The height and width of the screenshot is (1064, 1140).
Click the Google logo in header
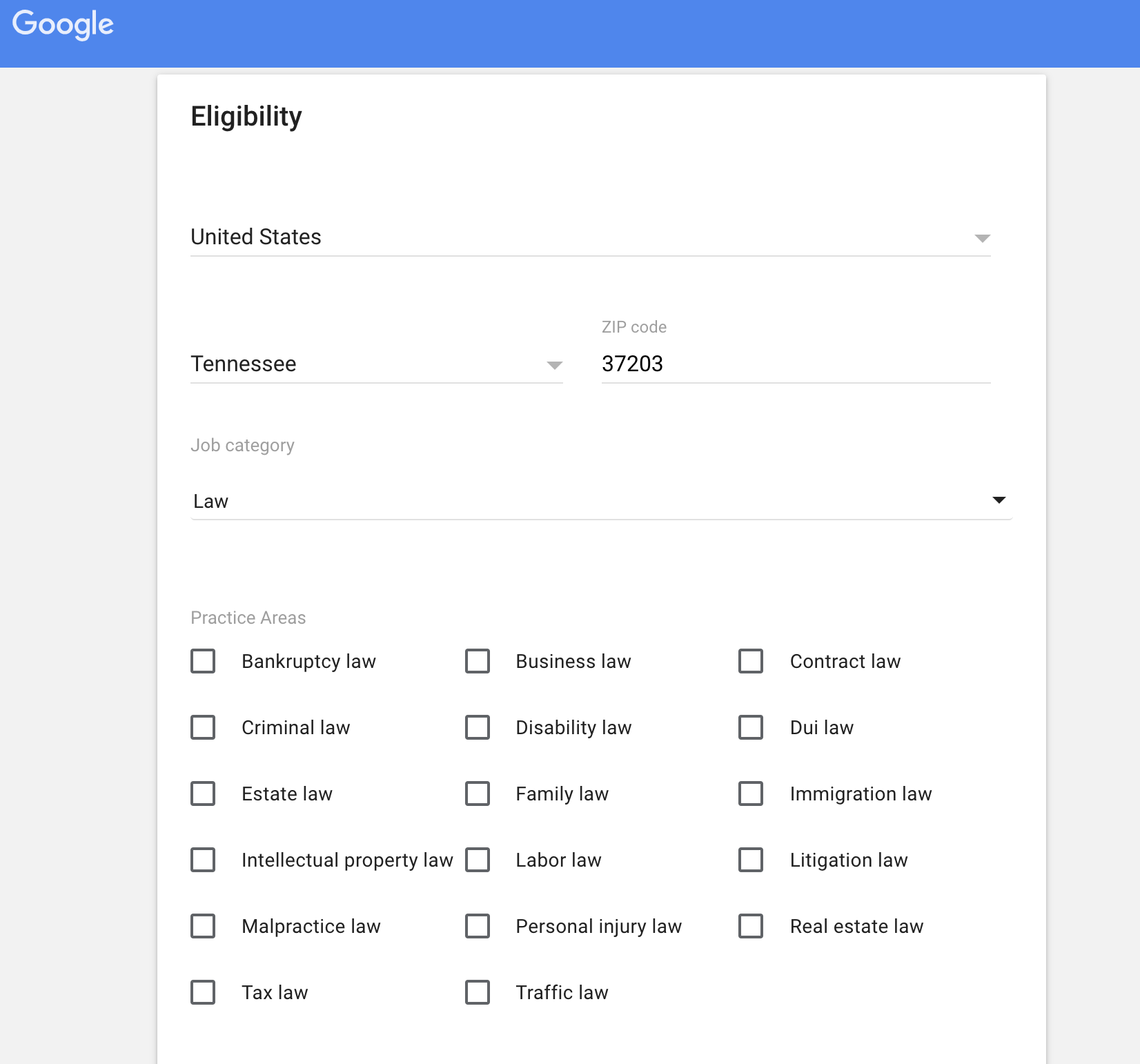63,24
